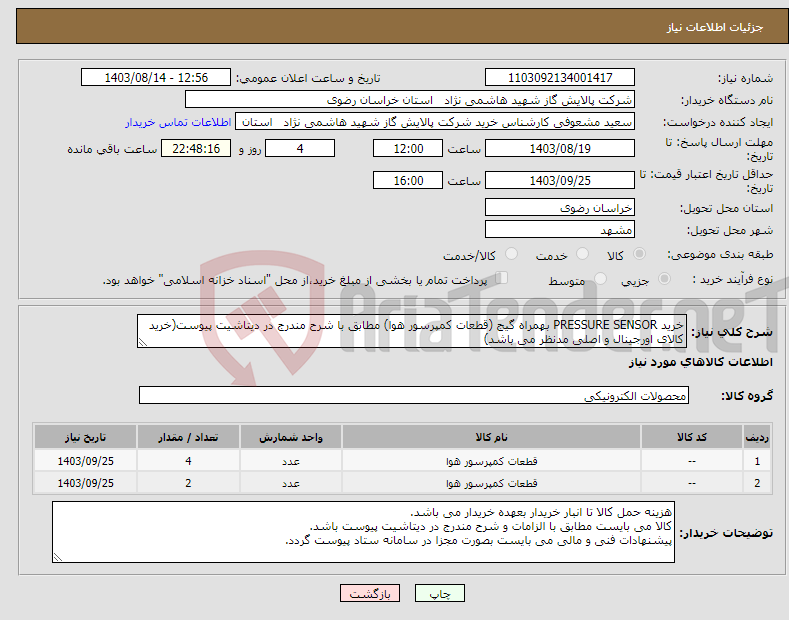
Task: Click the delivery province field خراسان رضوی
Action: (560, 207)
